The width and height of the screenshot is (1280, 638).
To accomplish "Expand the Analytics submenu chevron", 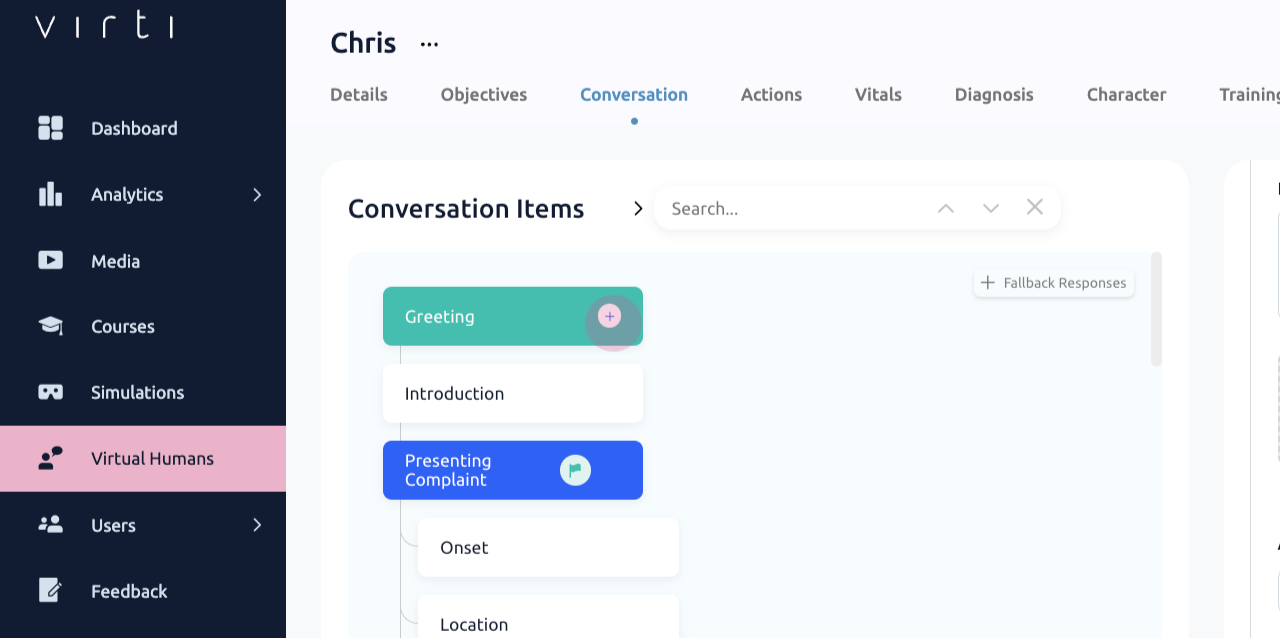I will [x=257, y=194].
